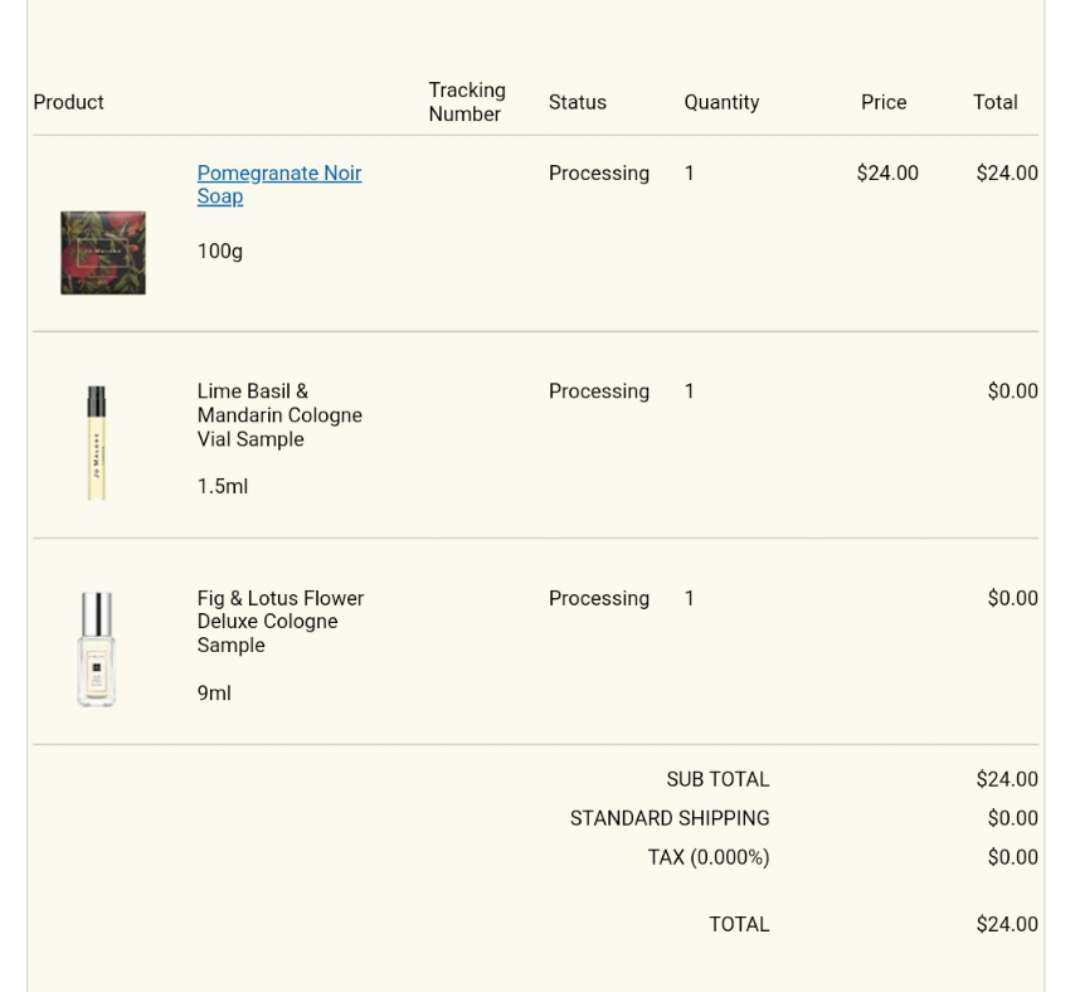
Task: Select the Quantity column header
Action: coord(721,102)
